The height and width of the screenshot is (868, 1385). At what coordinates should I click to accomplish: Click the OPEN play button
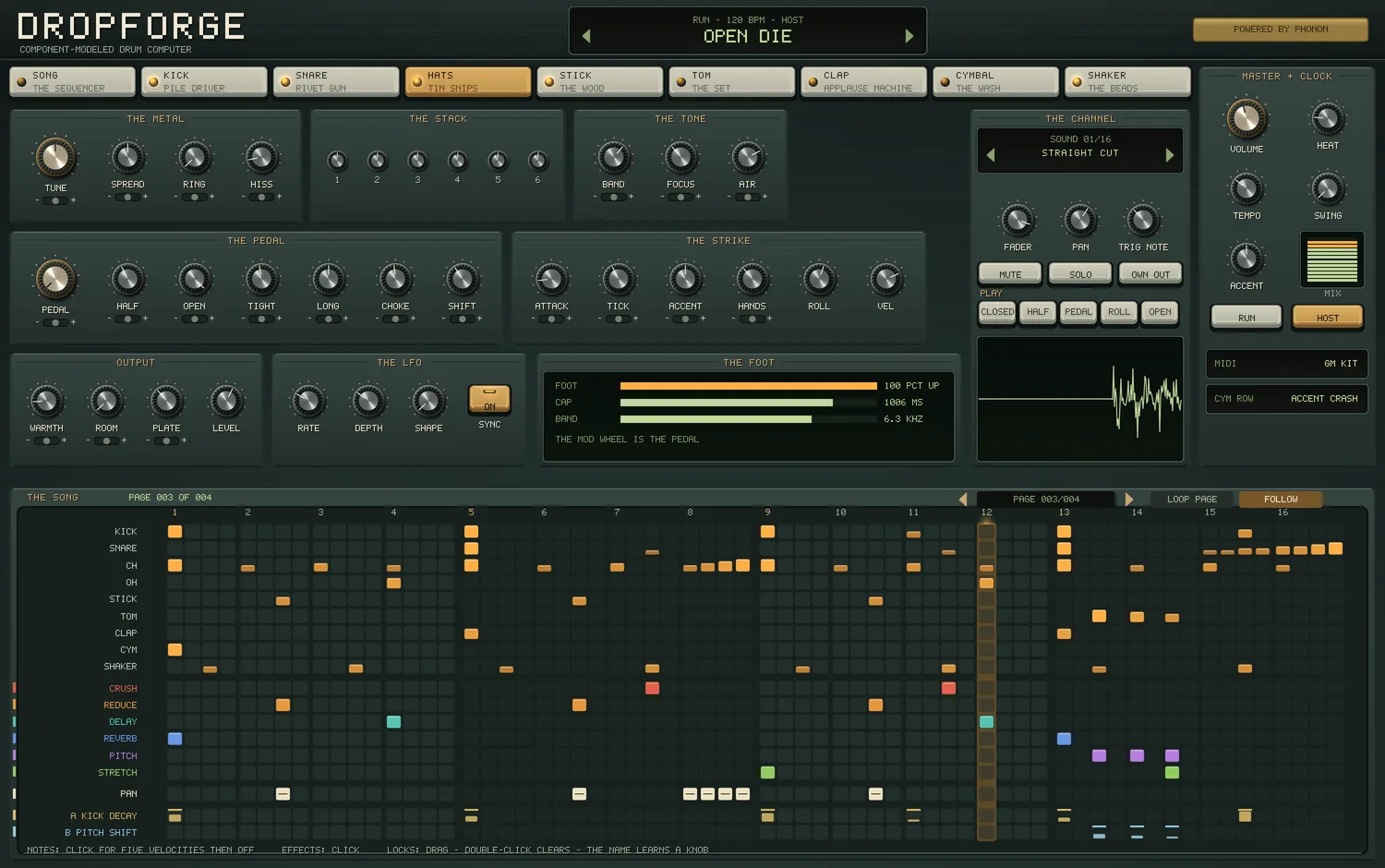pyautogui.click(x=1160, y=312)
